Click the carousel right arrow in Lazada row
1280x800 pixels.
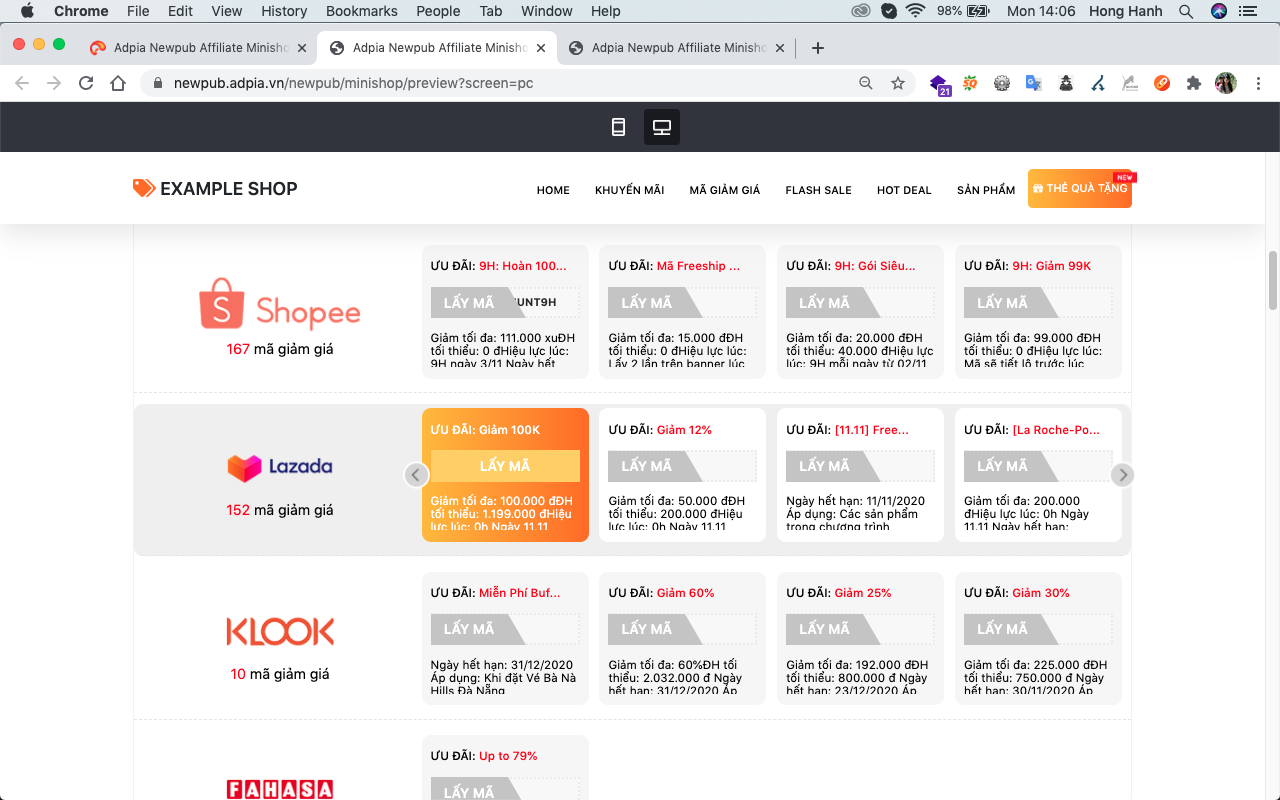tap(1123, 475)
